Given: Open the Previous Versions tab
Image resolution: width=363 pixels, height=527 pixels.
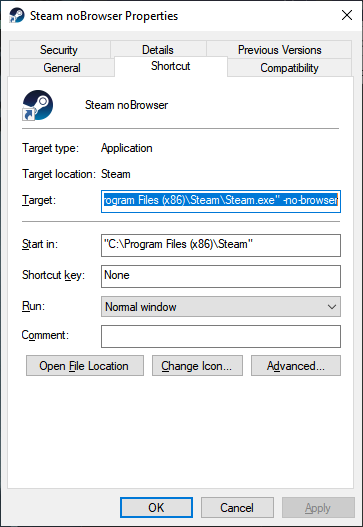Looking at the screenshot, I should (279, 50).
